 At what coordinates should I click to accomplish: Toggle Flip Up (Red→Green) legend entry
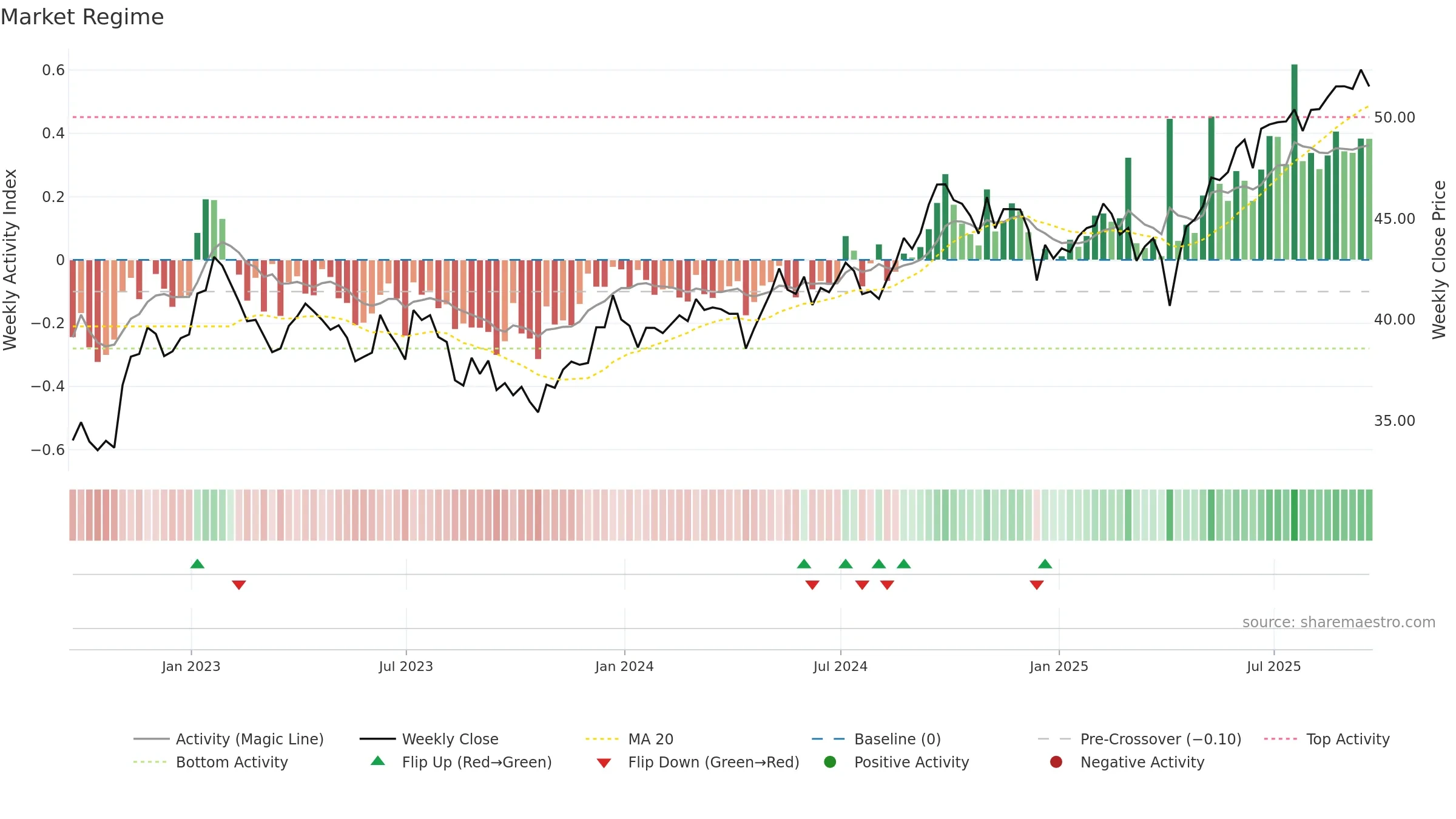click(461, 762)
